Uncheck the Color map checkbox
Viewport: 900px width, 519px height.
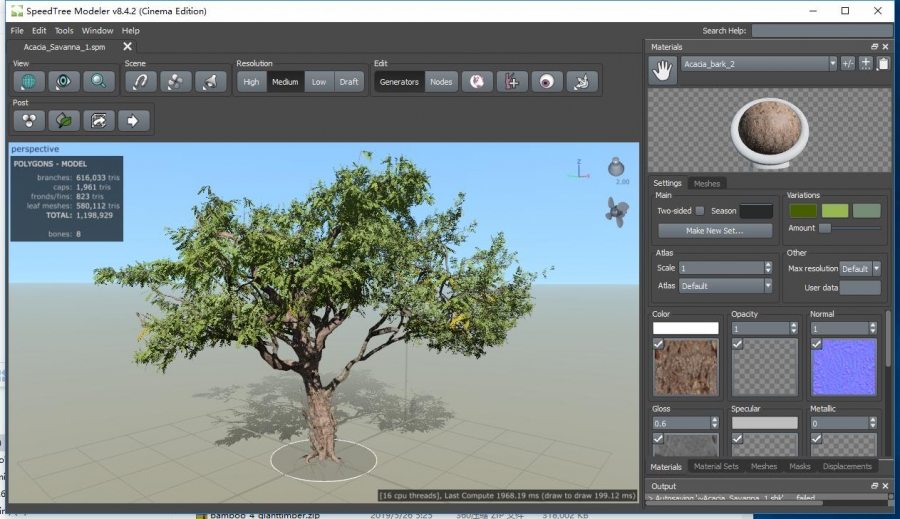(658, 344)
